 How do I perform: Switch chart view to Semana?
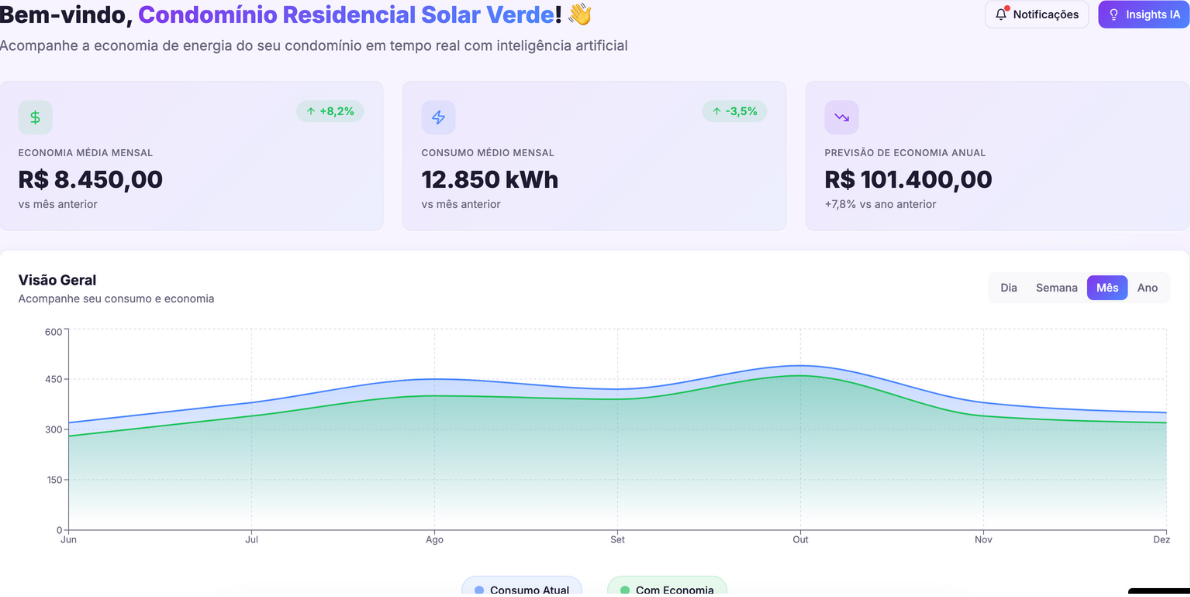[x=1056, y=288]
